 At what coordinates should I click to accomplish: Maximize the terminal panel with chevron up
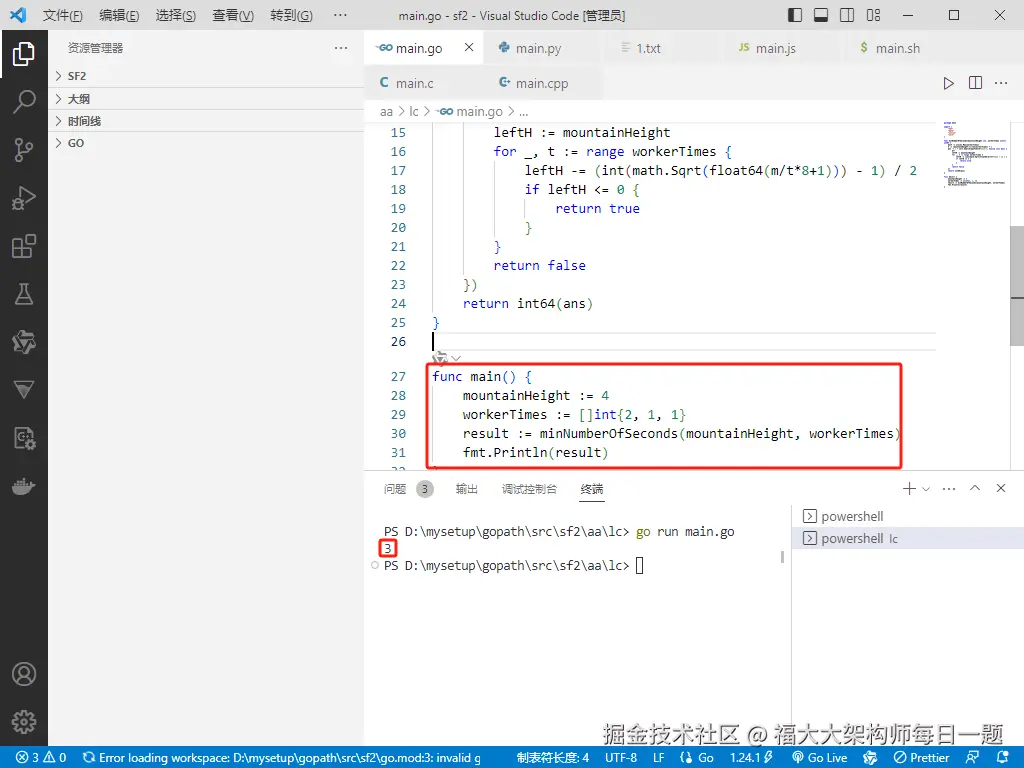pos(975,488)
